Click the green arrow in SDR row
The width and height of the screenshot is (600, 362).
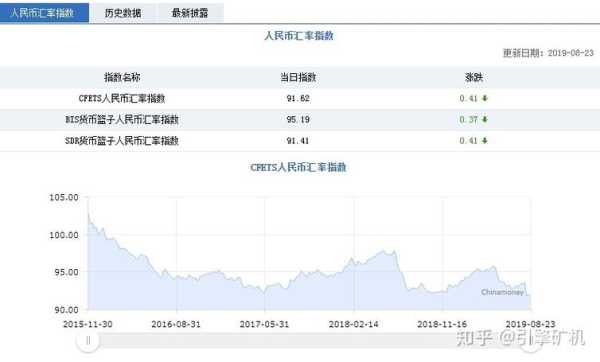click(484, 140)
